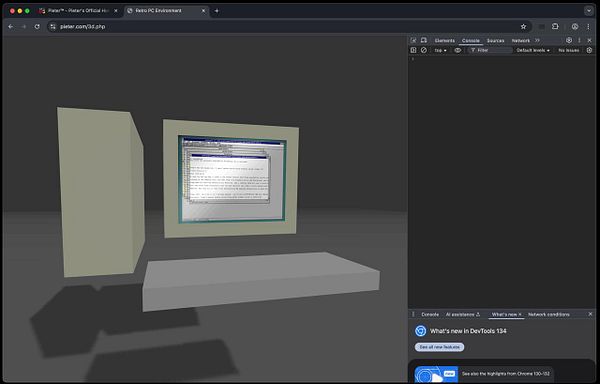The height and width of the screenshot is (384, 600).
Task: Focus the console Filter input field
Action: tap(491, 50)
